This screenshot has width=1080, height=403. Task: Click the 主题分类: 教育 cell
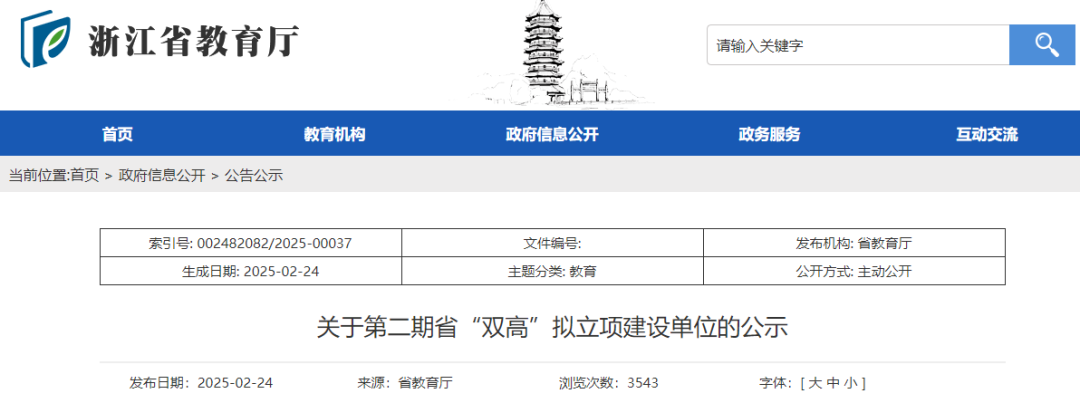tap(552, 271)
